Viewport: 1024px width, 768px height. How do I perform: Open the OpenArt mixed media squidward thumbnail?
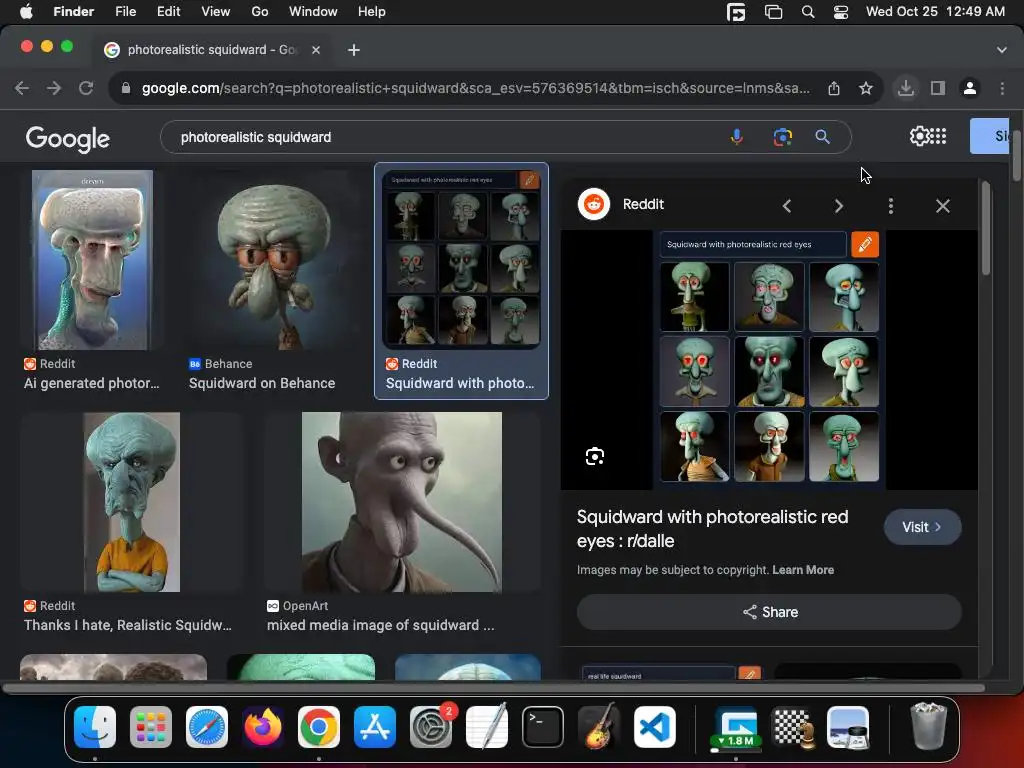click(x=402, y=502)
